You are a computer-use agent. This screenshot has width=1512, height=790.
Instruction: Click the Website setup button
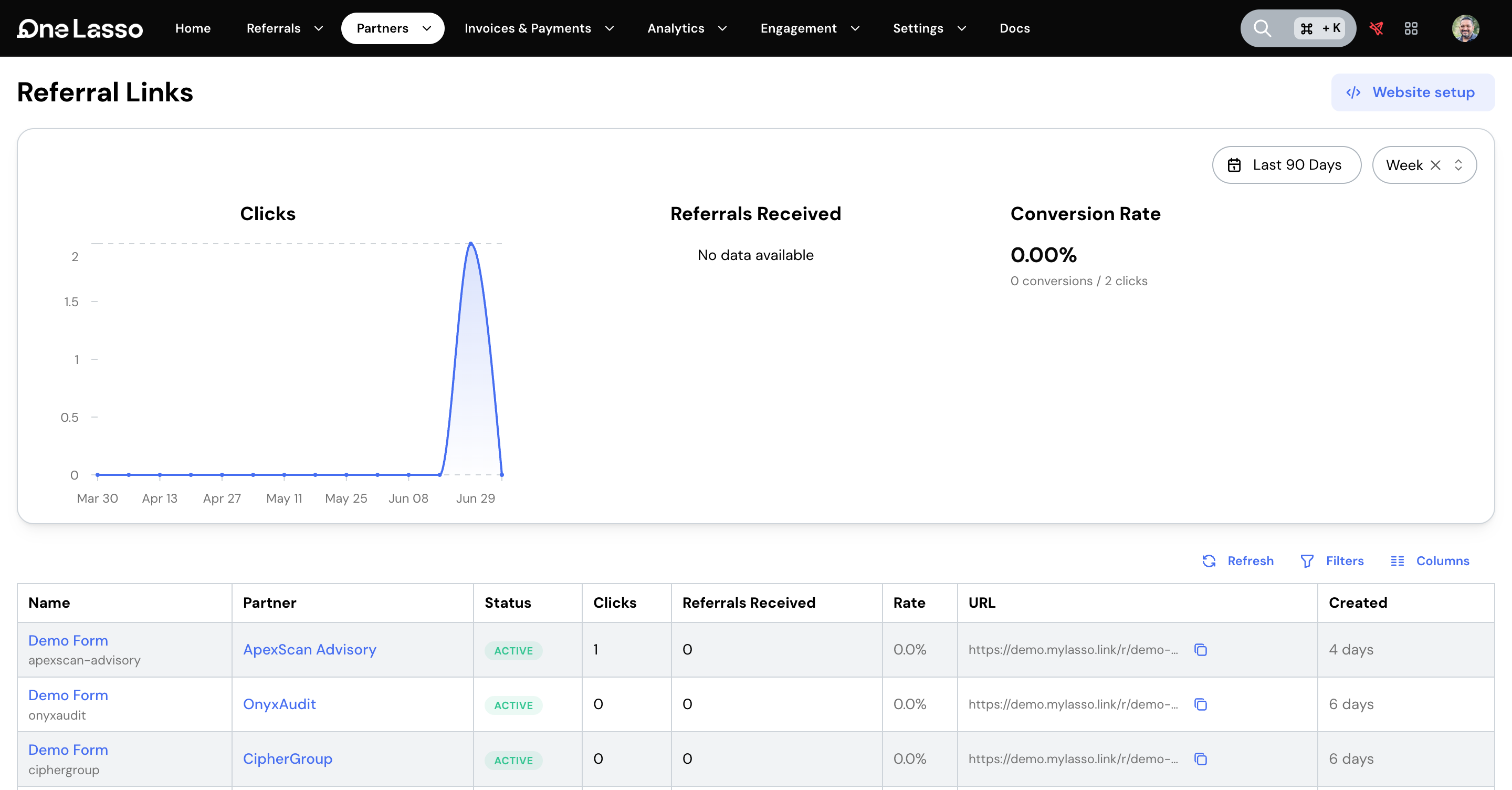[1412, 92]
